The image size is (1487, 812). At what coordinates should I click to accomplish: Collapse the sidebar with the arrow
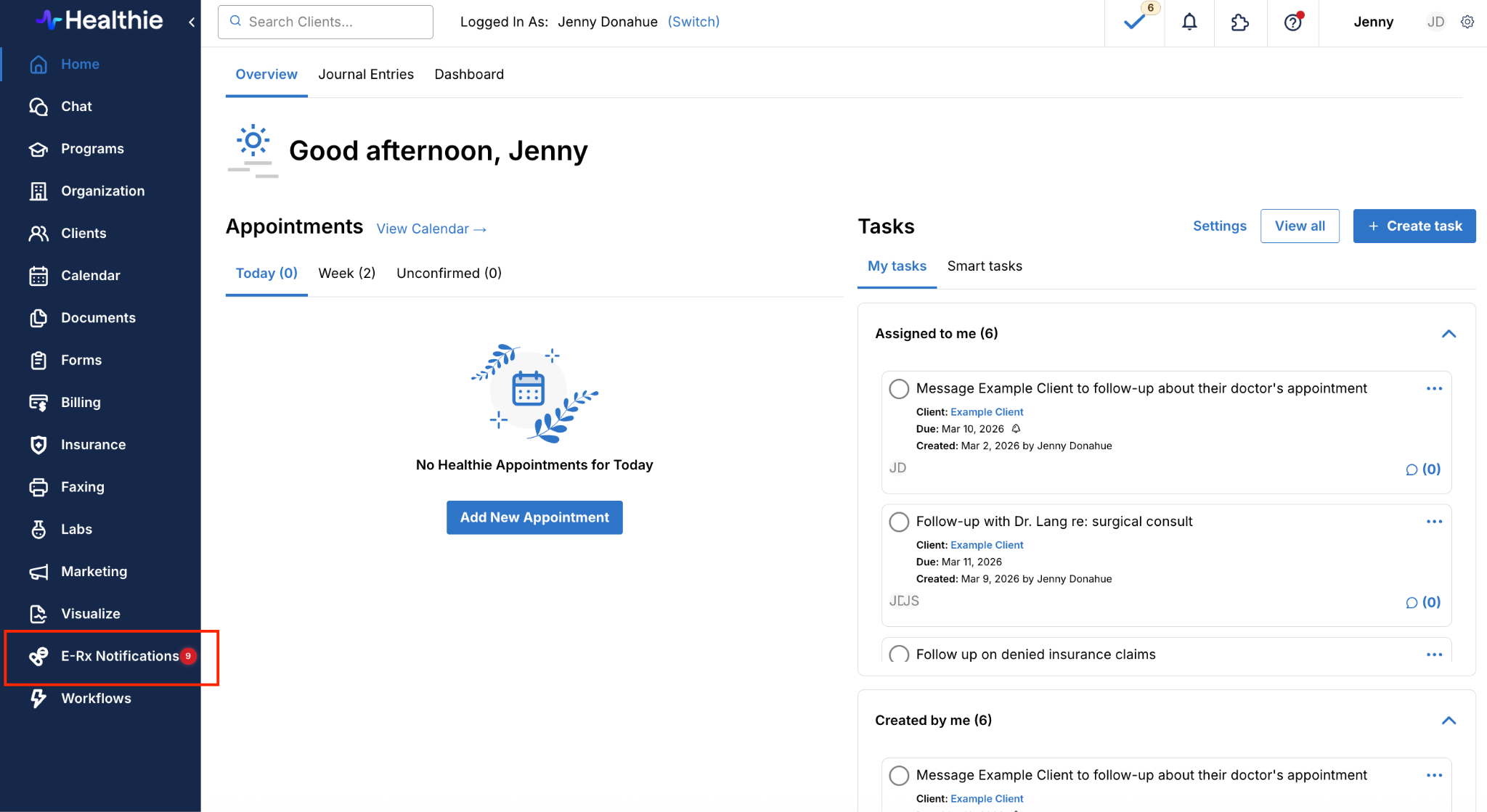click(192, 22)
